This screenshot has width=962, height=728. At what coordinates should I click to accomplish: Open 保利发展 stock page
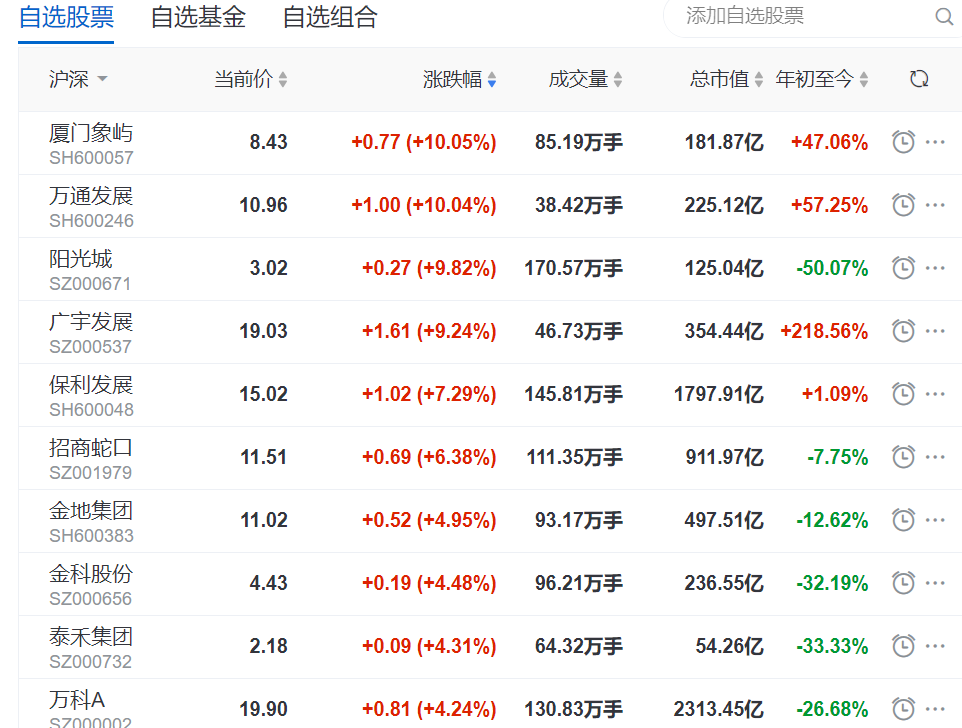(91, 385)
